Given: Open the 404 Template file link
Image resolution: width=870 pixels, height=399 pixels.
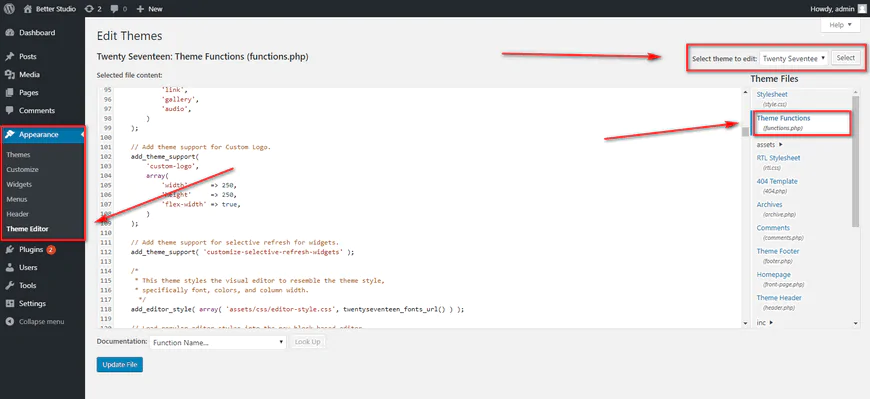Looking at the screenshot, I should [777, 181].
